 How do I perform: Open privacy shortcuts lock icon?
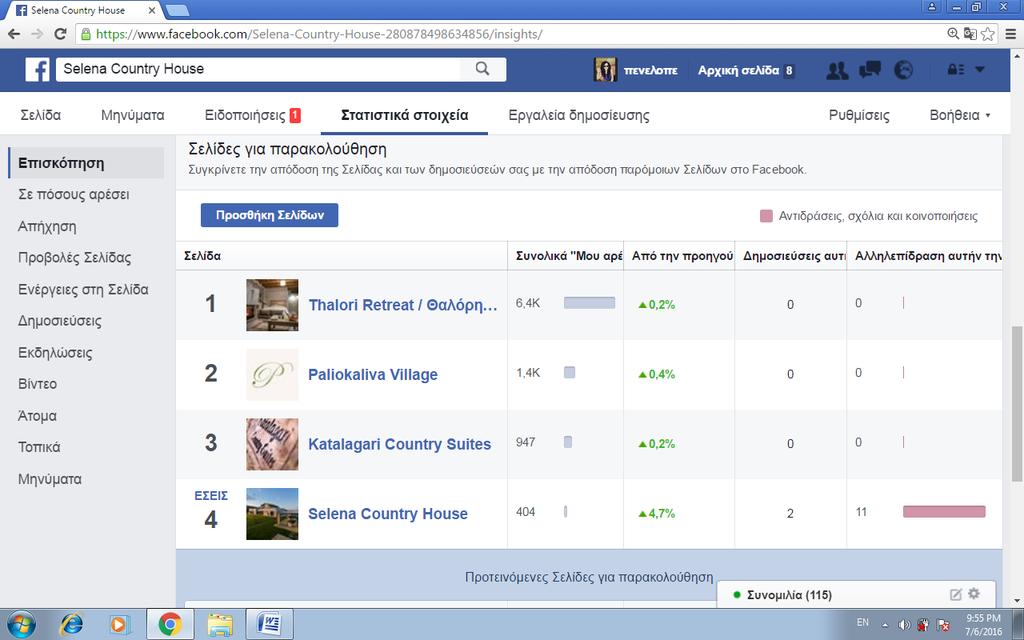click(x=955, y=70)
